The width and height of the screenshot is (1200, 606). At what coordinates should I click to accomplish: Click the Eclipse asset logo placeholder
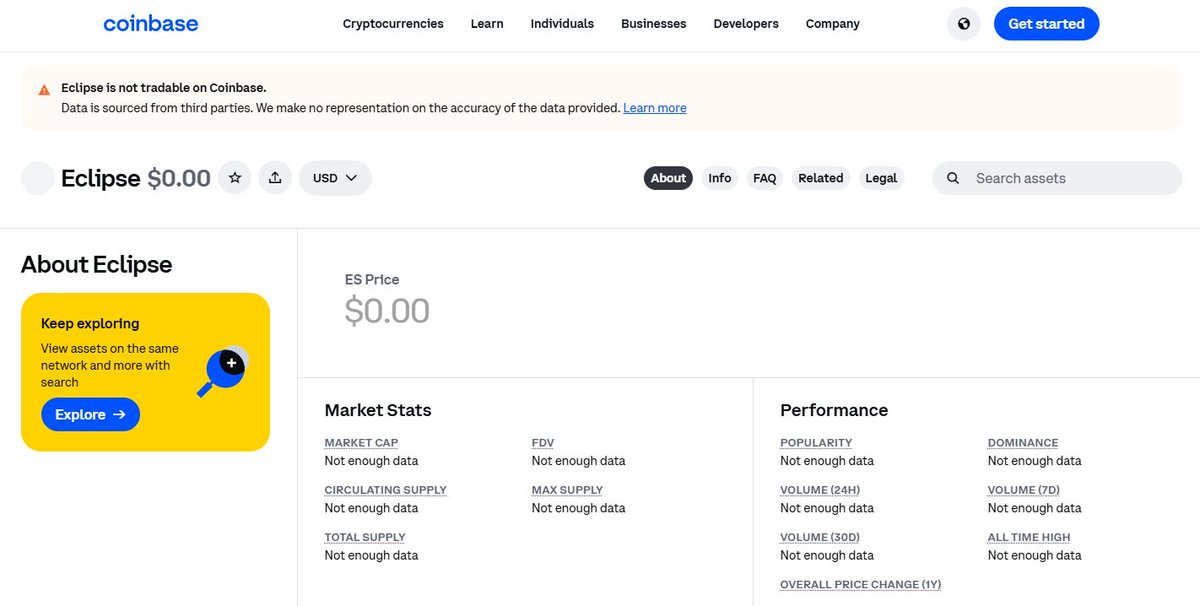[x=38, y=178]
